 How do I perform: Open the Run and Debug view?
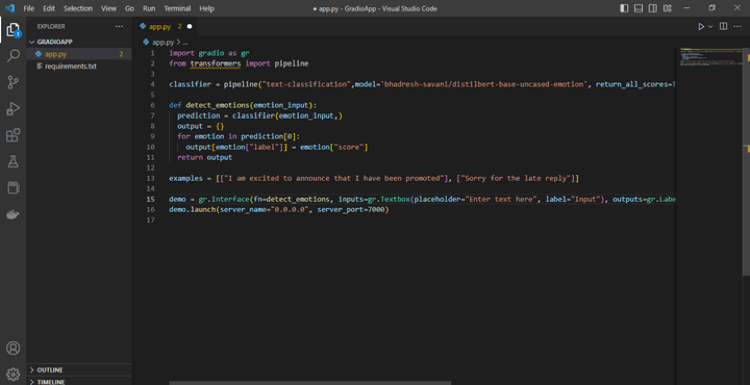click(13, 109)
